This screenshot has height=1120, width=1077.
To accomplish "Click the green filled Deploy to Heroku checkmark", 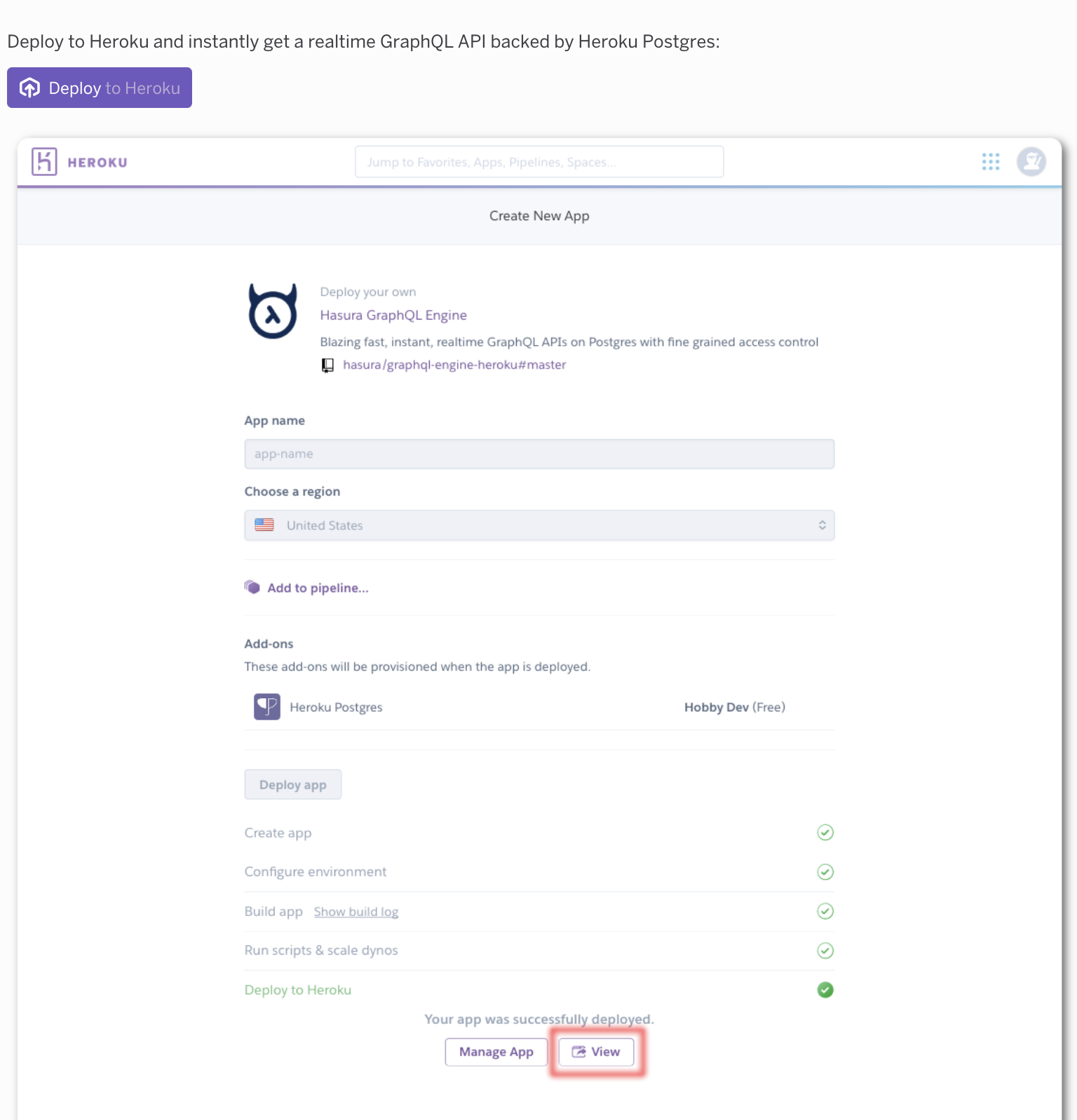I will click(825, 990).
